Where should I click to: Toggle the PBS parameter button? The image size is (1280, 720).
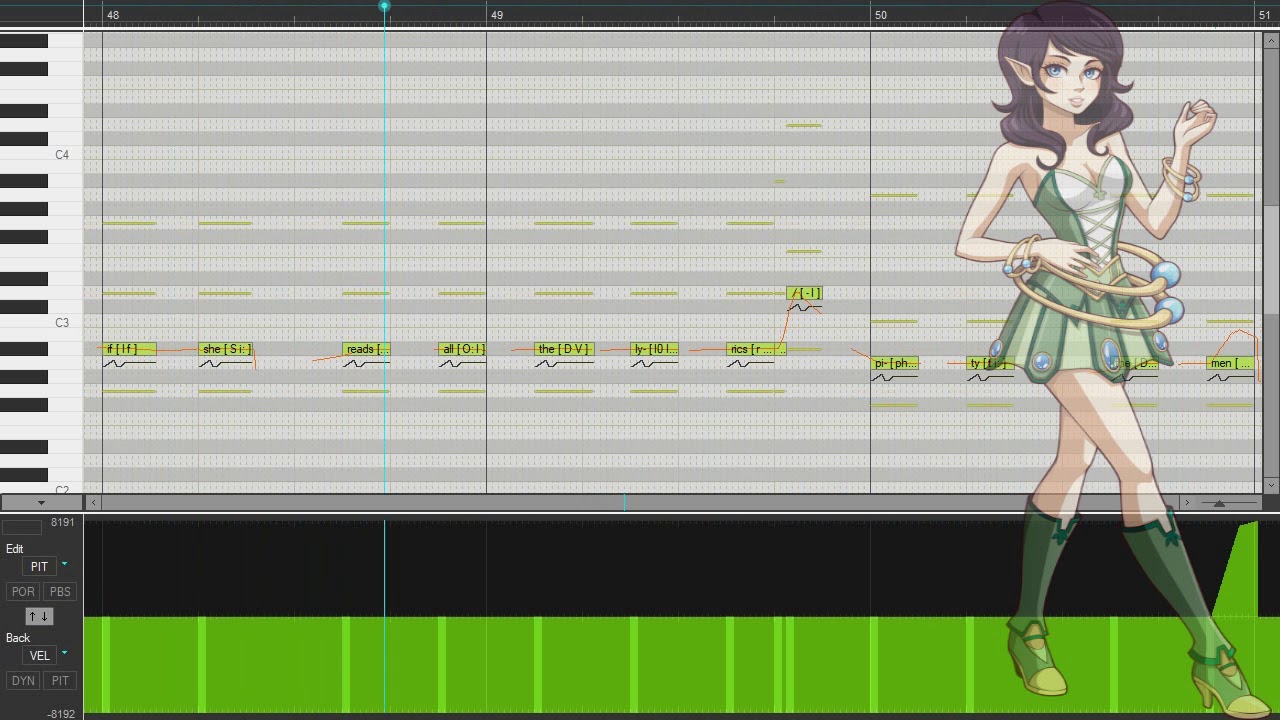click(60, 591)
